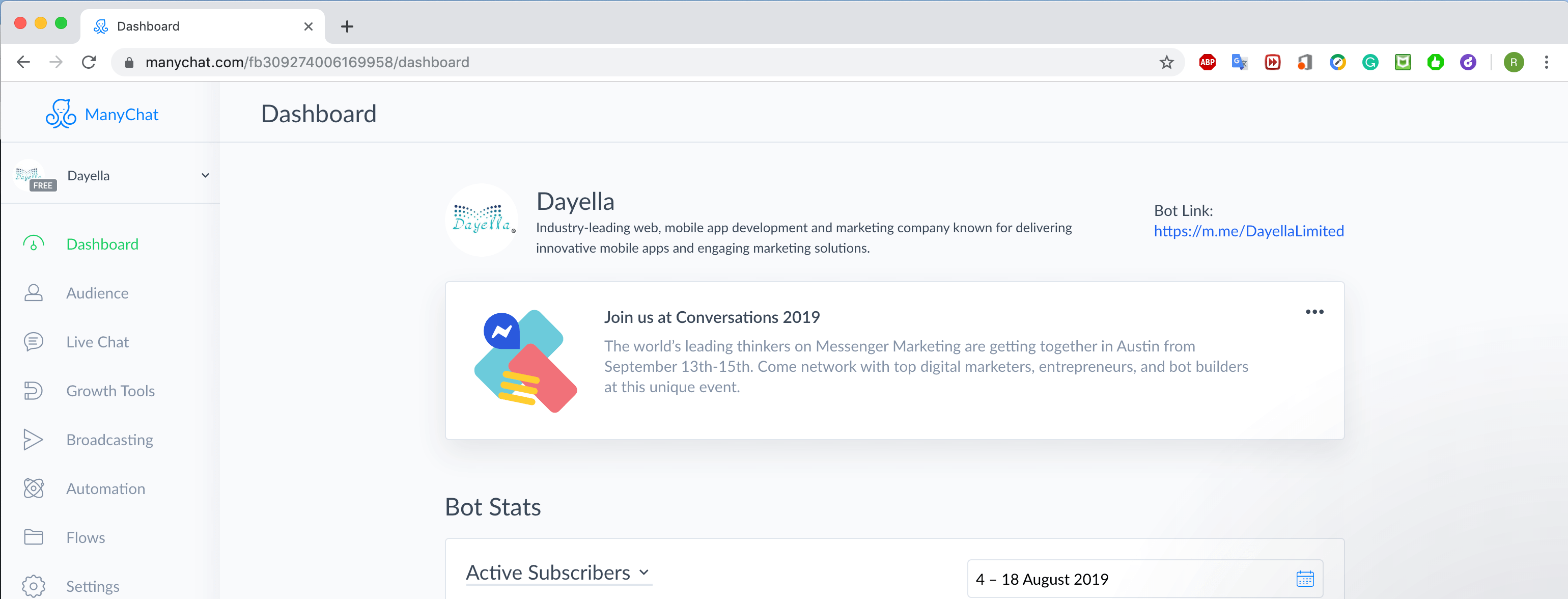Click the Automation atom icon
This screenshot has width=1568, height=599.
34,488
